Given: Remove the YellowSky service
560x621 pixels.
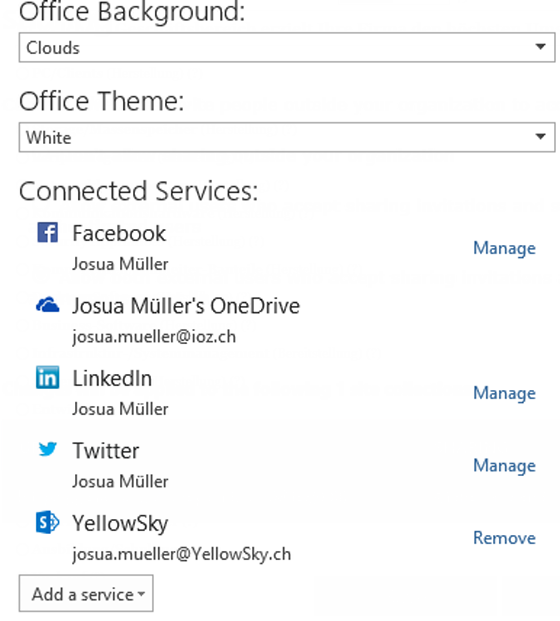Looking at the screenshot, I should (504, 538).
